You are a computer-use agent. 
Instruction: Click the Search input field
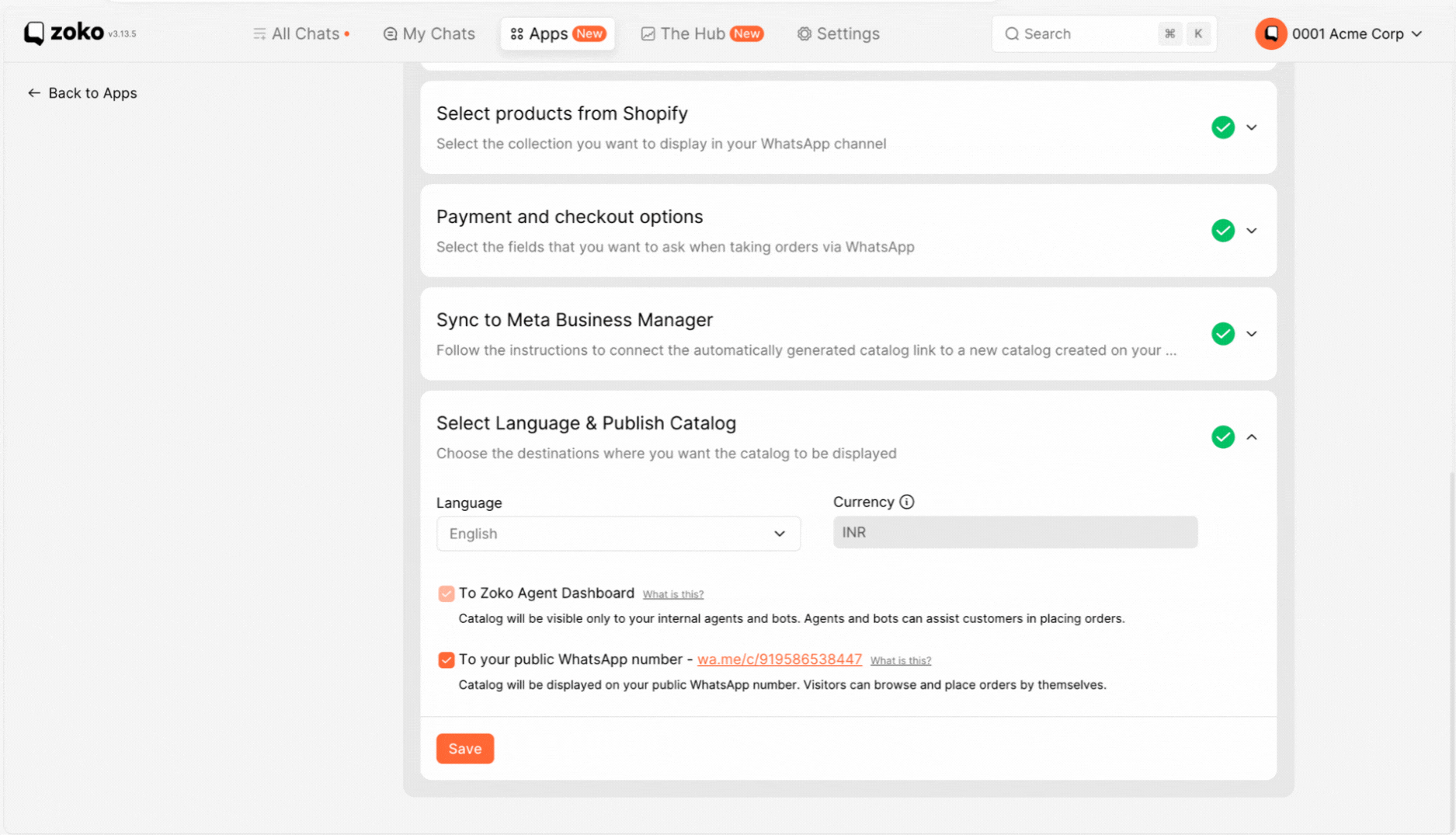(x=1103, y=33)
